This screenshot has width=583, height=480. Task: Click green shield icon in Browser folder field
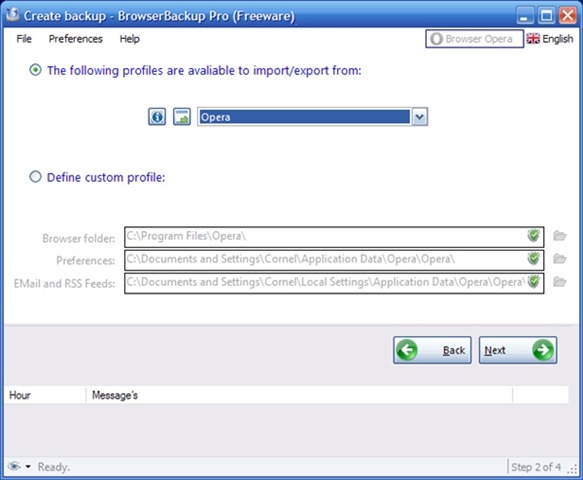pos(534,236)
